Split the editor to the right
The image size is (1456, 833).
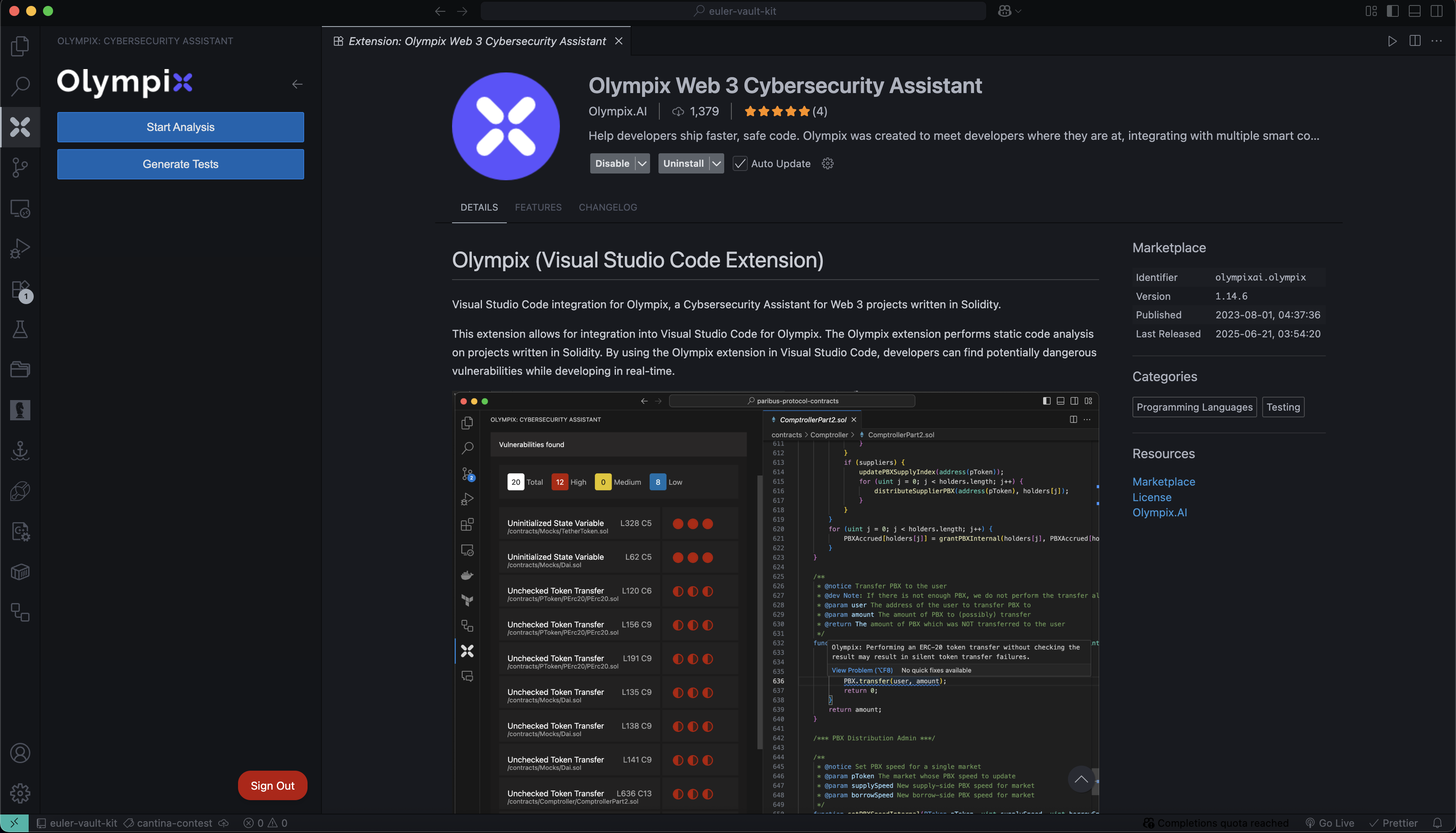pyautogui.click(x=1415, y=41)
